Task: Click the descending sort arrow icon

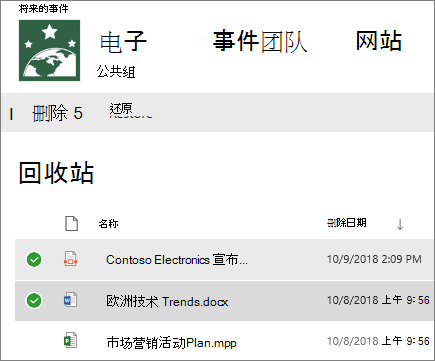Action: 400,224
